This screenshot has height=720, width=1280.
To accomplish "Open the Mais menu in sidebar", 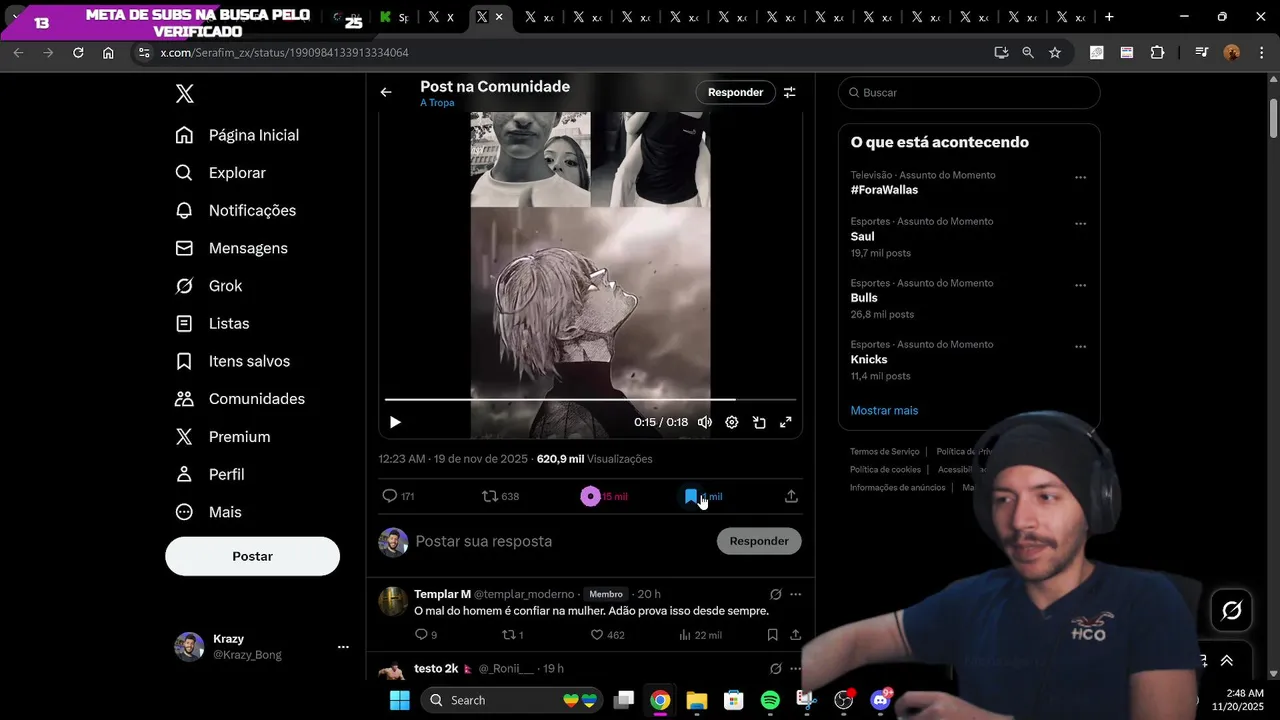I will pyautogui.click(x=209, y=512).
